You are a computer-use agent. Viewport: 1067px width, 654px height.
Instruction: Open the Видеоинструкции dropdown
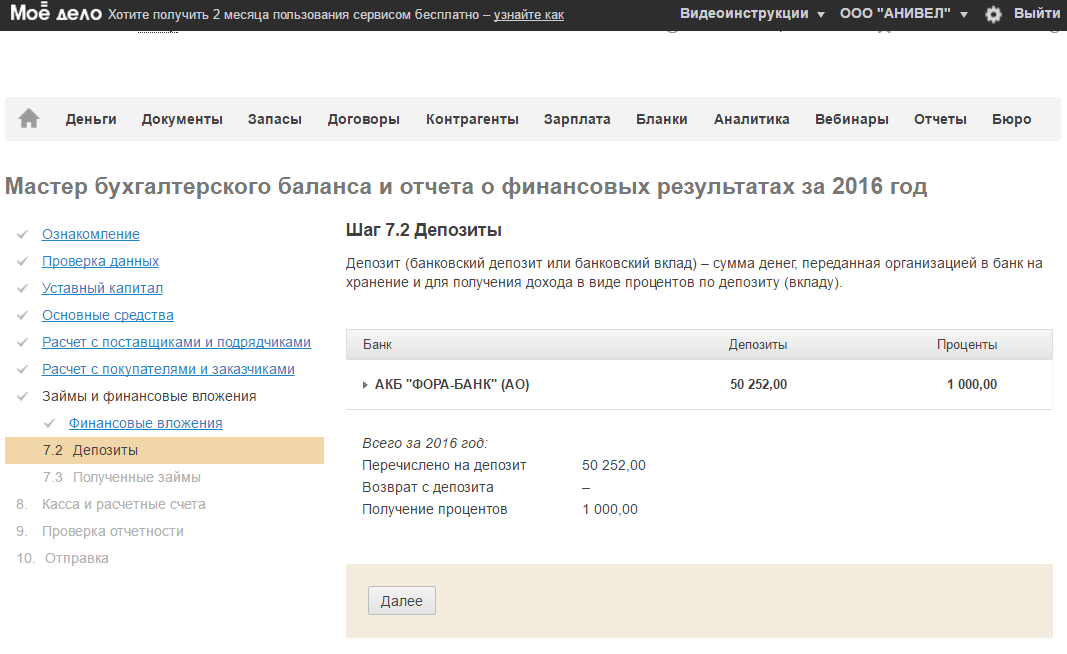point(752,14)
